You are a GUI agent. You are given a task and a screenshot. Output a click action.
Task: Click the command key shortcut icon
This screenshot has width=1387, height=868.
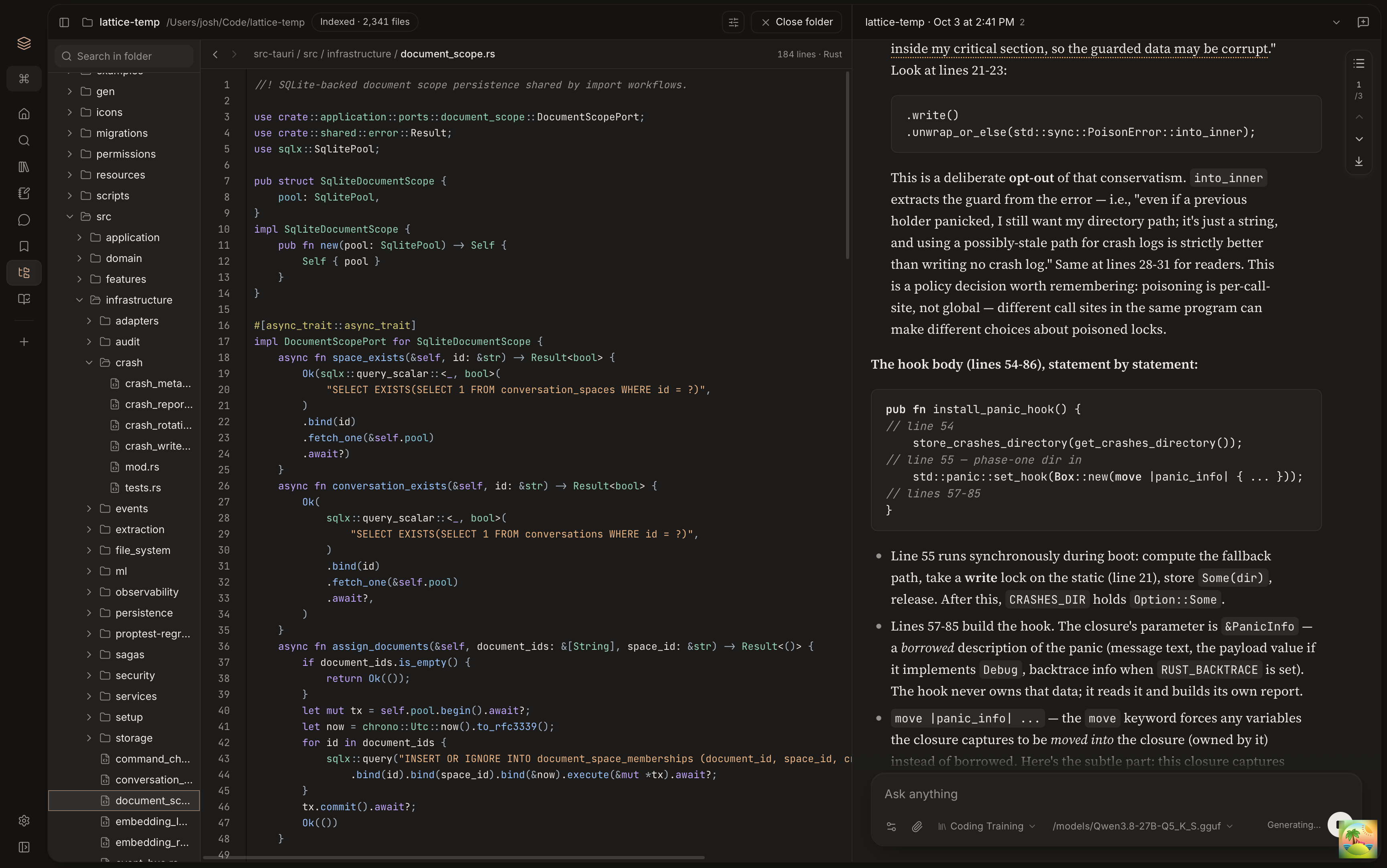[24, 79]
